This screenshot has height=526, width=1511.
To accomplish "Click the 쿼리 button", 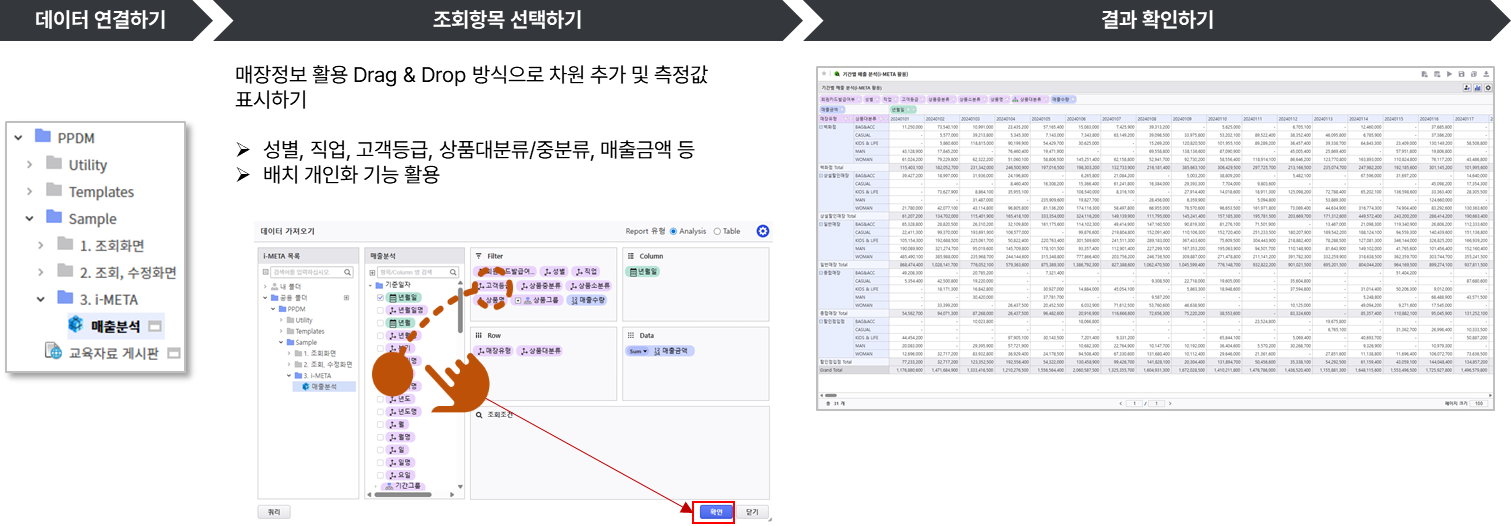I will coord(274,511).
